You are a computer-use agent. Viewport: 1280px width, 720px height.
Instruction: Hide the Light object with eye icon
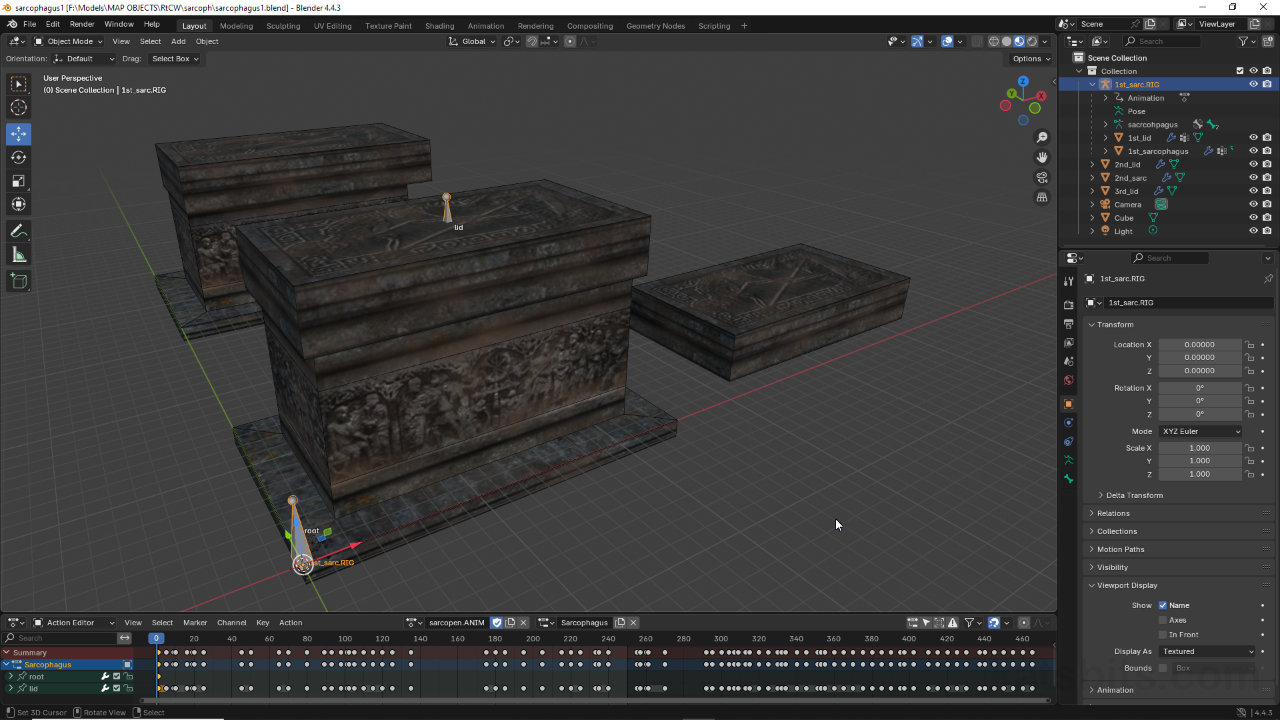(x=1253, y=231)
